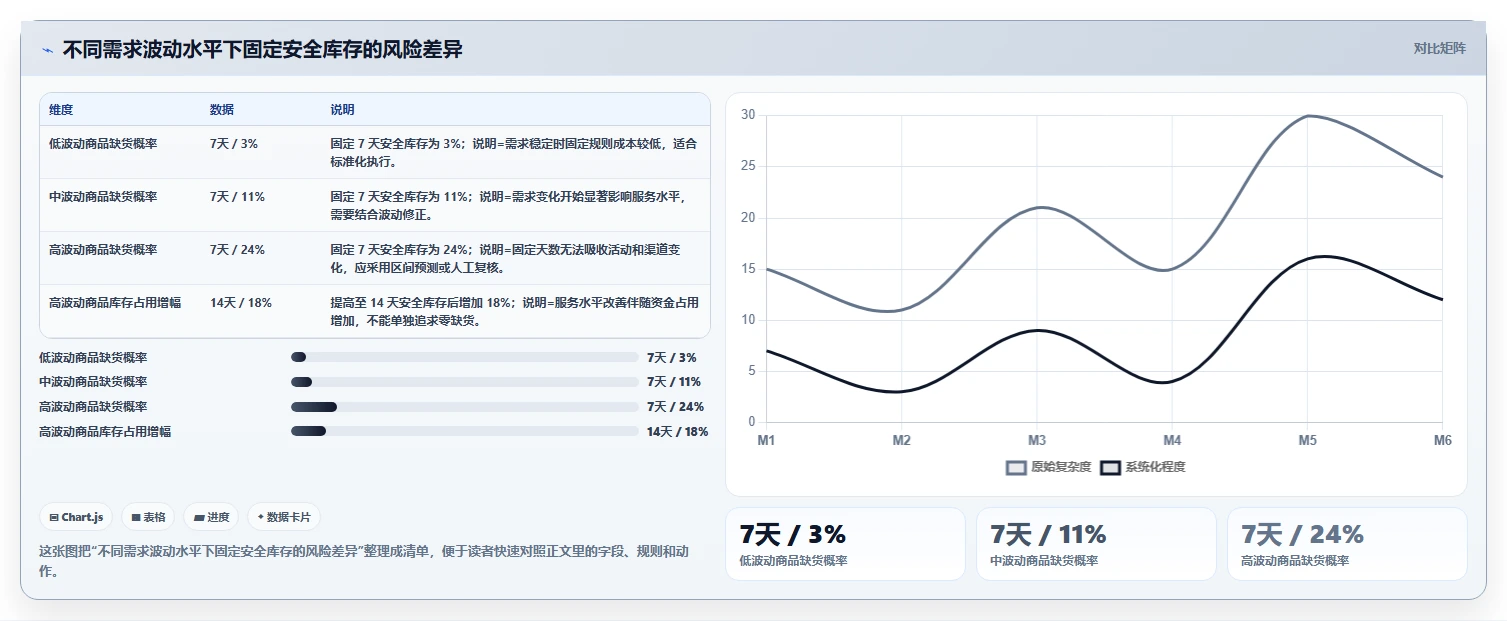Click the M1 axis label on chart
Viewport: 1507px width, 621px height.
click(766, 440)
